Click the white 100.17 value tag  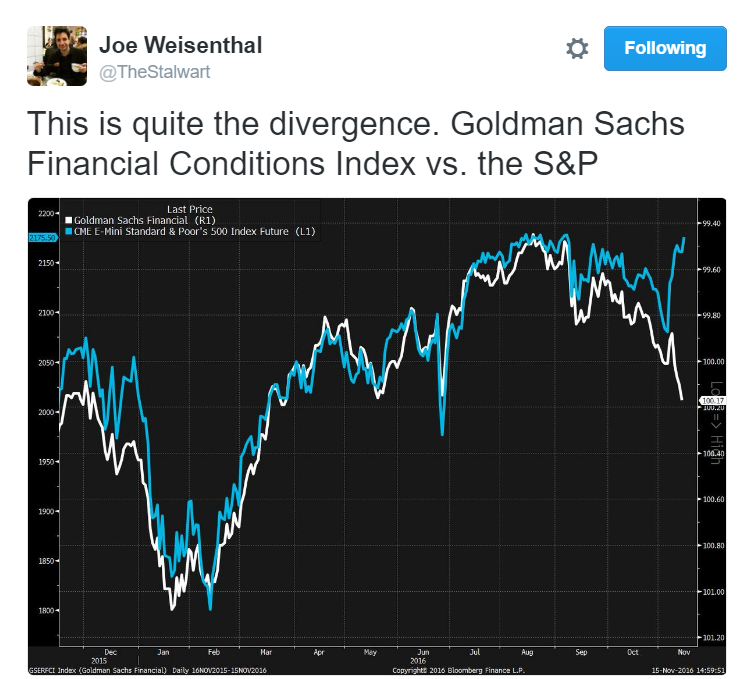click(713, 400)
